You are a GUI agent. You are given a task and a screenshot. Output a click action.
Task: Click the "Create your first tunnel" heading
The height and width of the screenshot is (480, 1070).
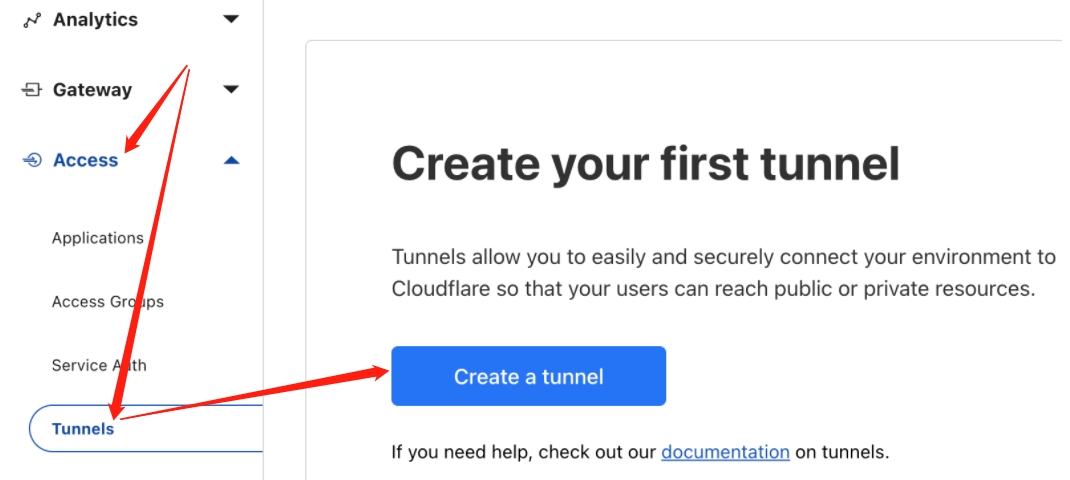tap(645, 163)
